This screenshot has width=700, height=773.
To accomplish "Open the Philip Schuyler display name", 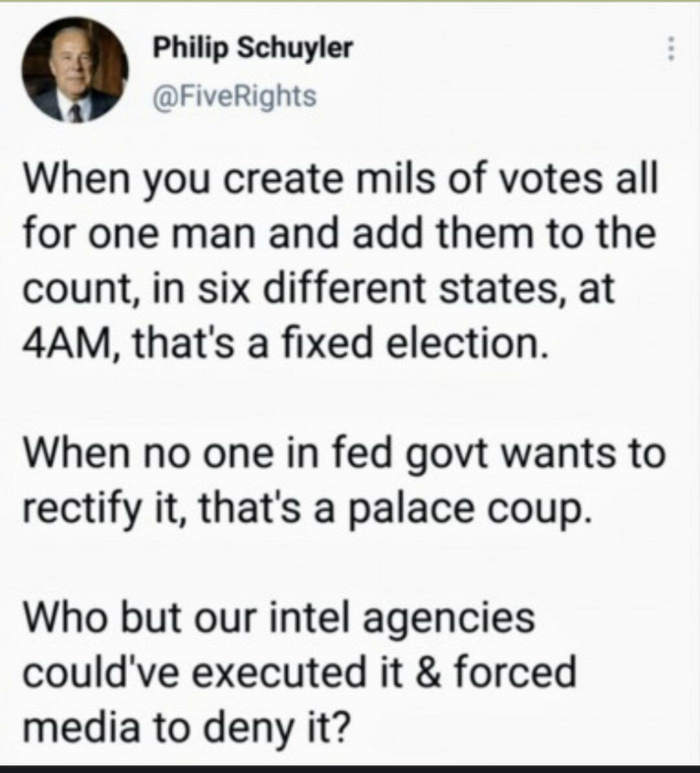I will point(252,48).
